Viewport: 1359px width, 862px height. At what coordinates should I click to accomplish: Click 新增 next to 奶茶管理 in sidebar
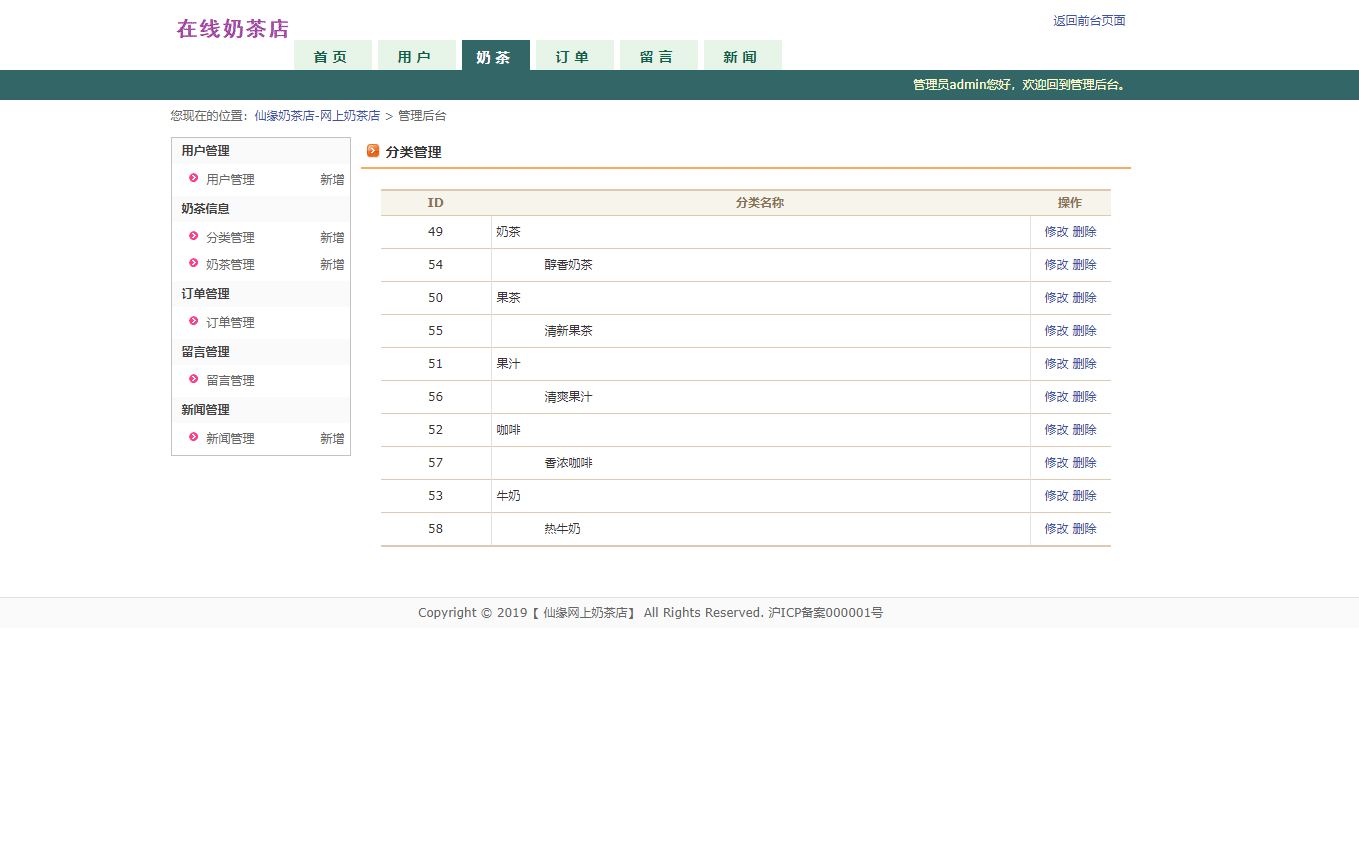332,265
